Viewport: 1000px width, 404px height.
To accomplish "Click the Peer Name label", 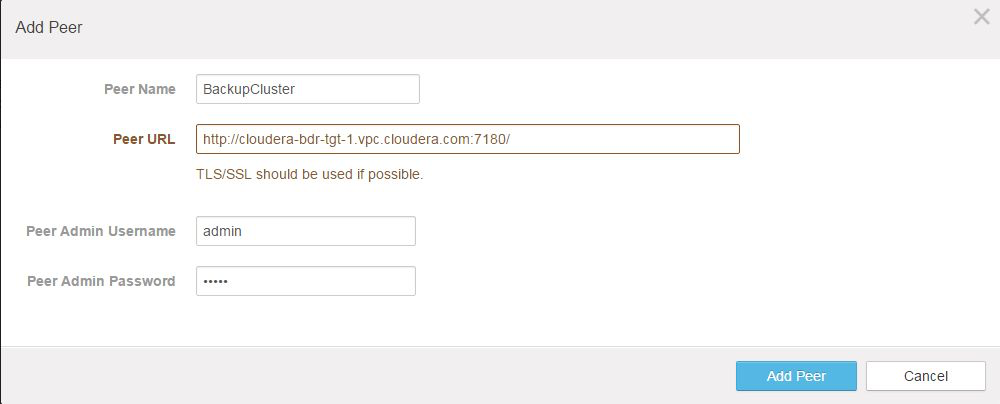I will 139,89.
